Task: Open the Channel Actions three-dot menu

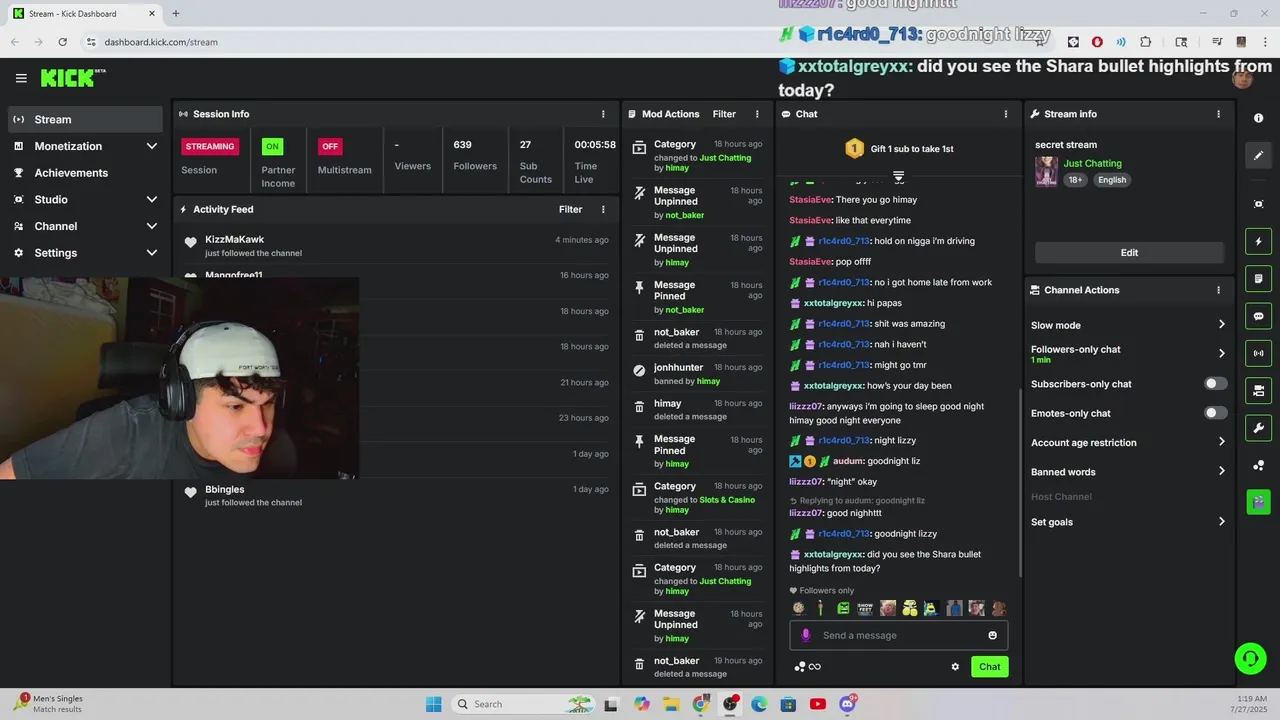Action: point(1218,290)
